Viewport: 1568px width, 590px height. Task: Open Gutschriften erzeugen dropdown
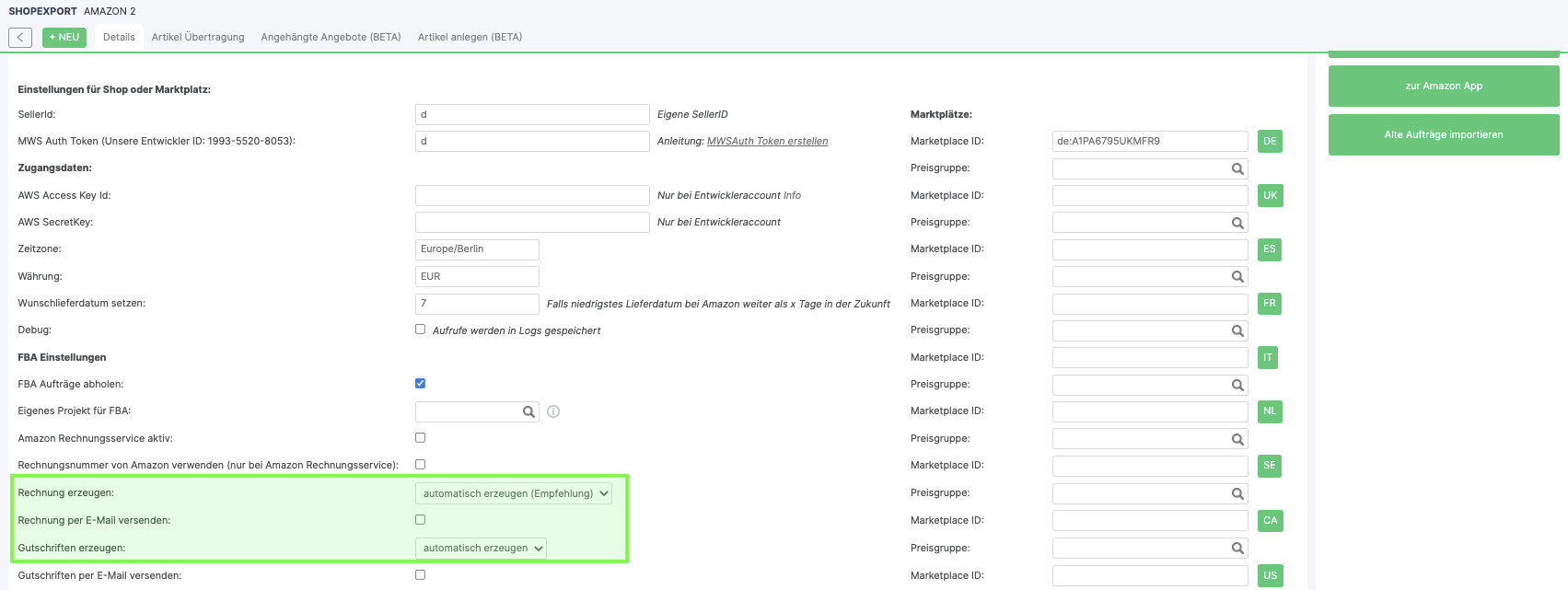coord(481,549)
